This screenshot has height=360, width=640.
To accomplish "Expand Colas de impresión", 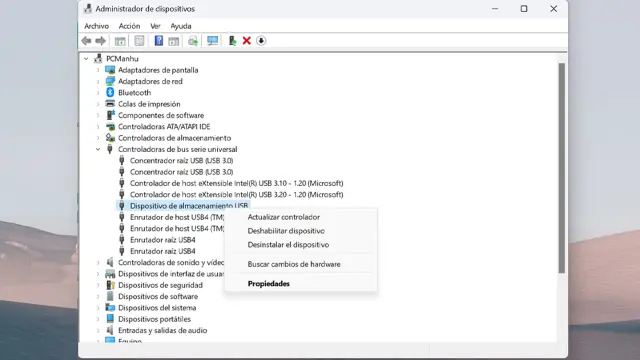I will pos(98,104).
